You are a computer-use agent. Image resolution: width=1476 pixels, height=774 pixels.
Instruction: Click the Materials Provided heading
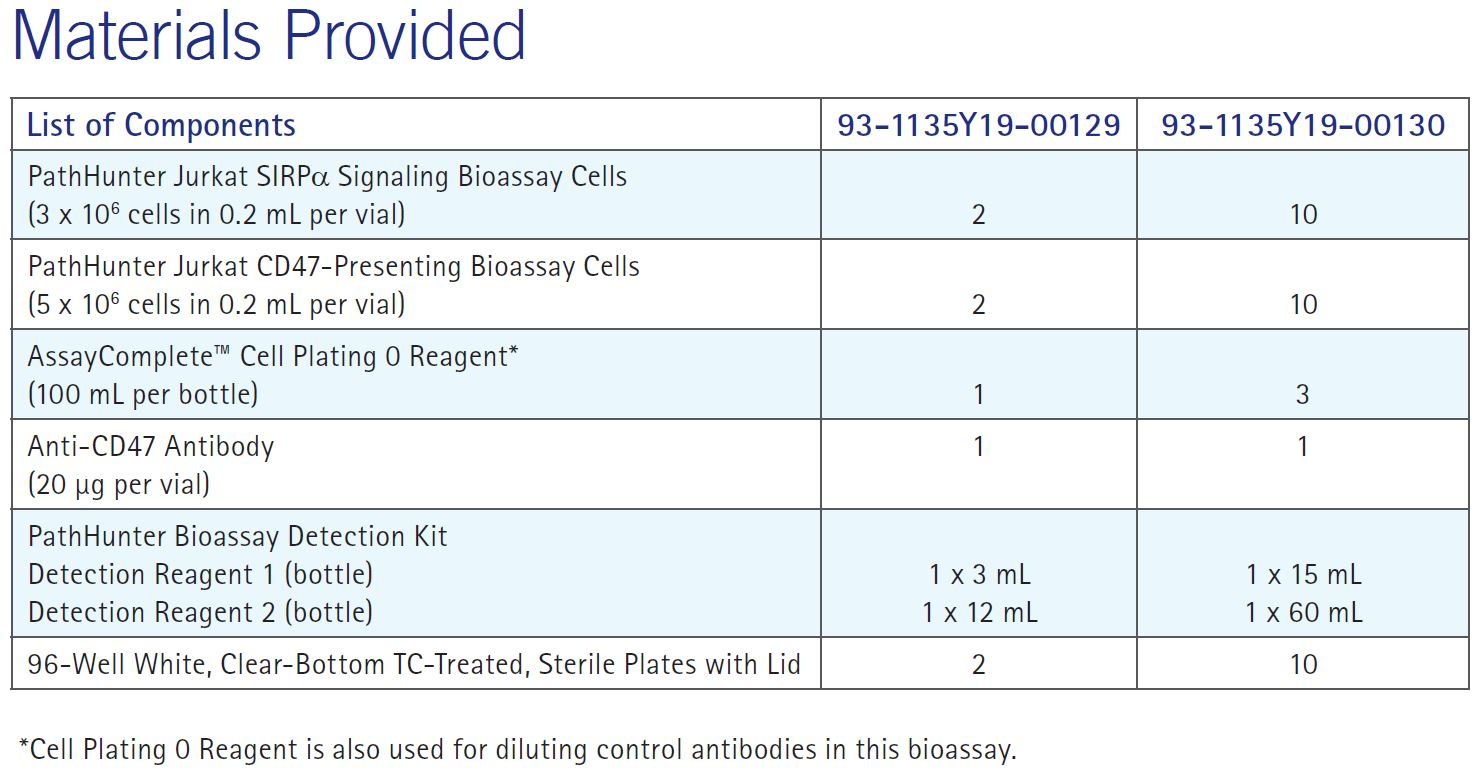[x=268, y=35]
